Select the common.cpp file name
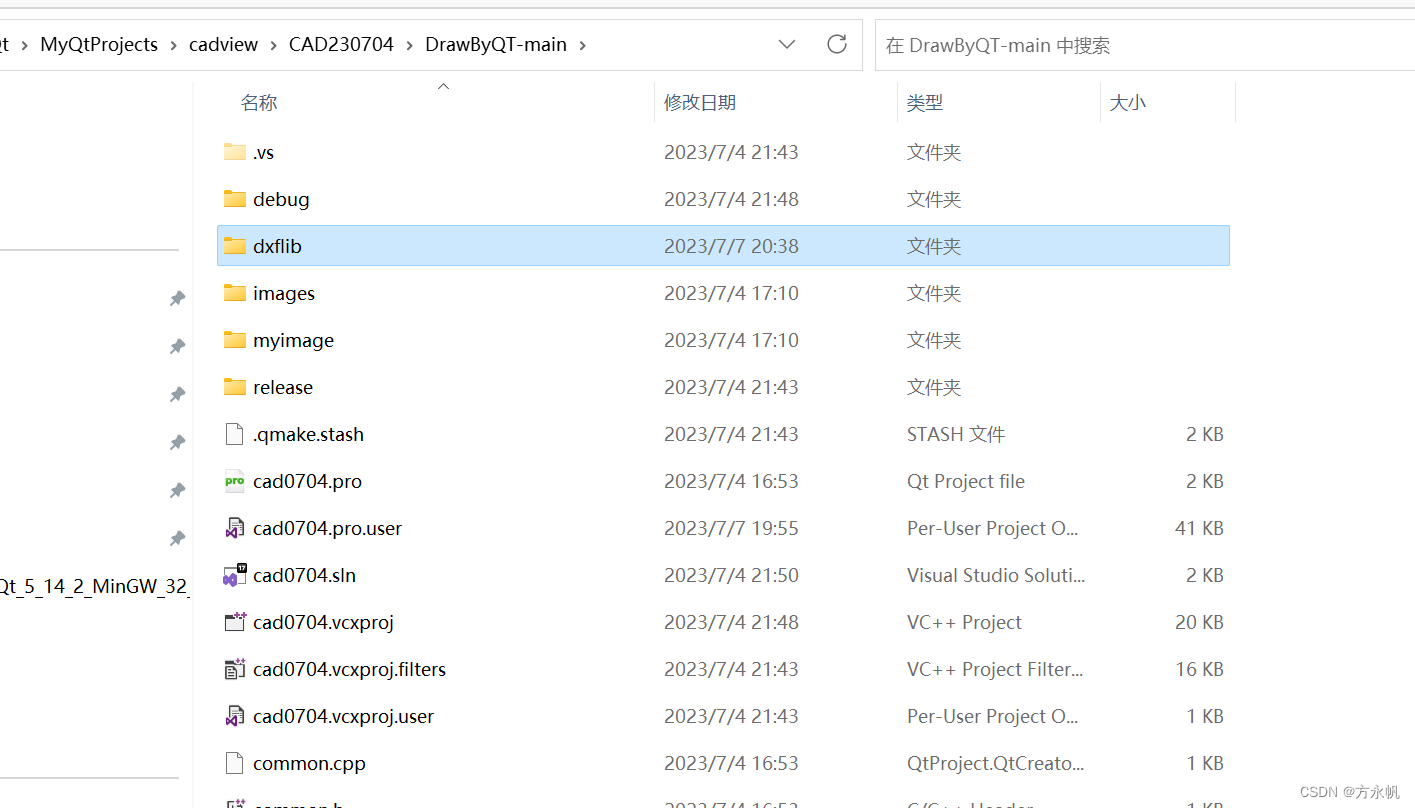Image resolution: width=1415 pixels, height=808 pixels. coord(309,763)
